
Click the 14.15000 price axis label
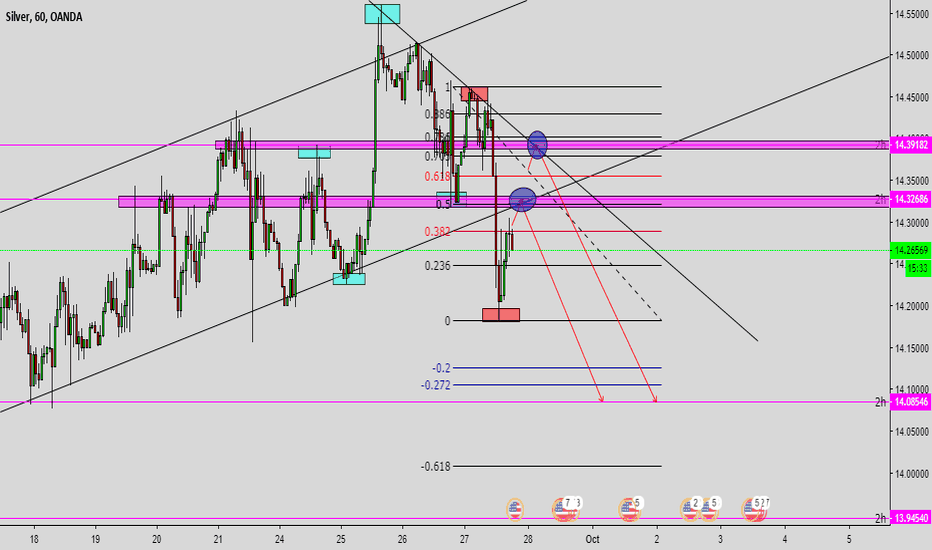click(x=912, y=348)
